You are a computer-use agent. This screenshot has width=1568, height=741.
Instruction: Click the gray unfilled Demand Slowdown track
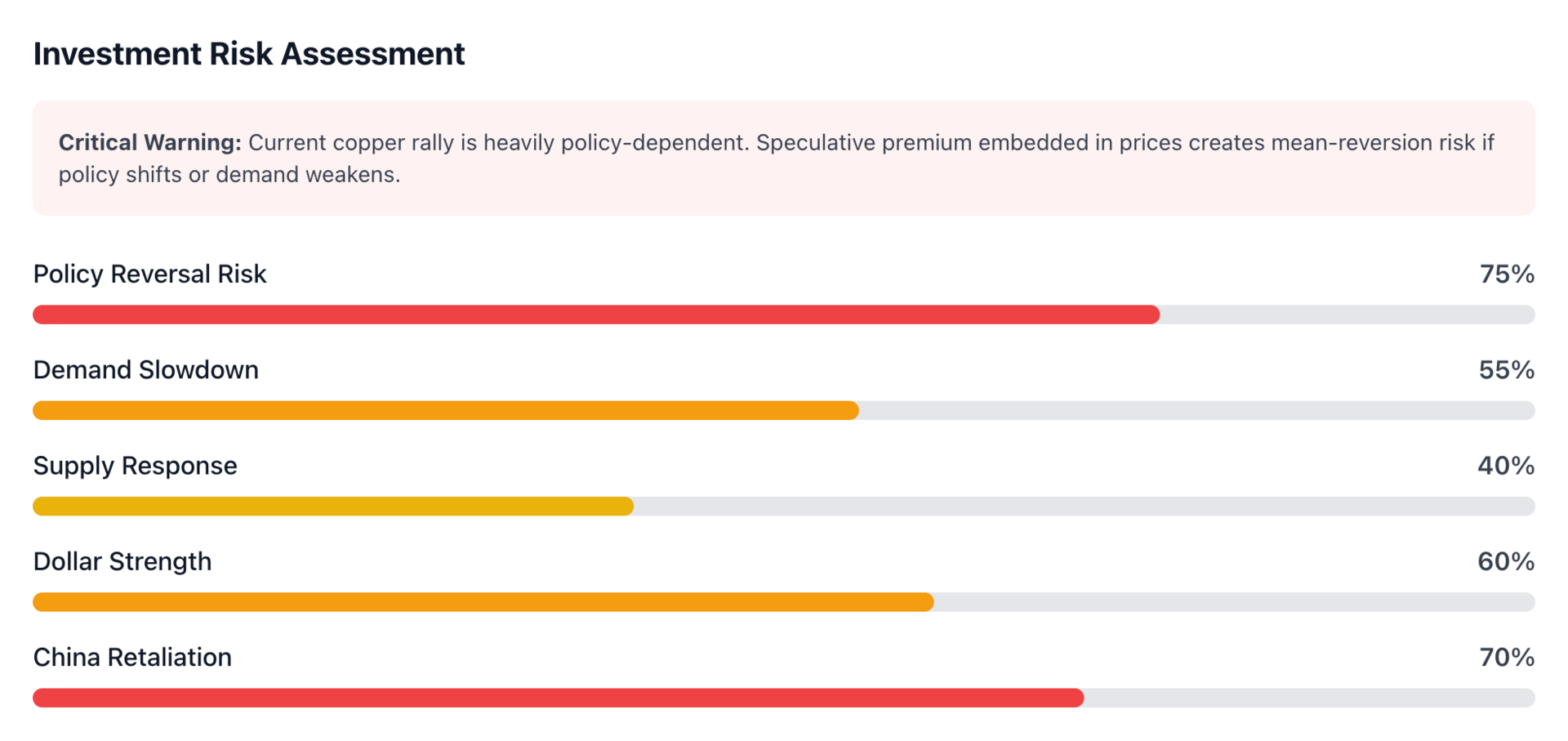[x=1196, y=410]
